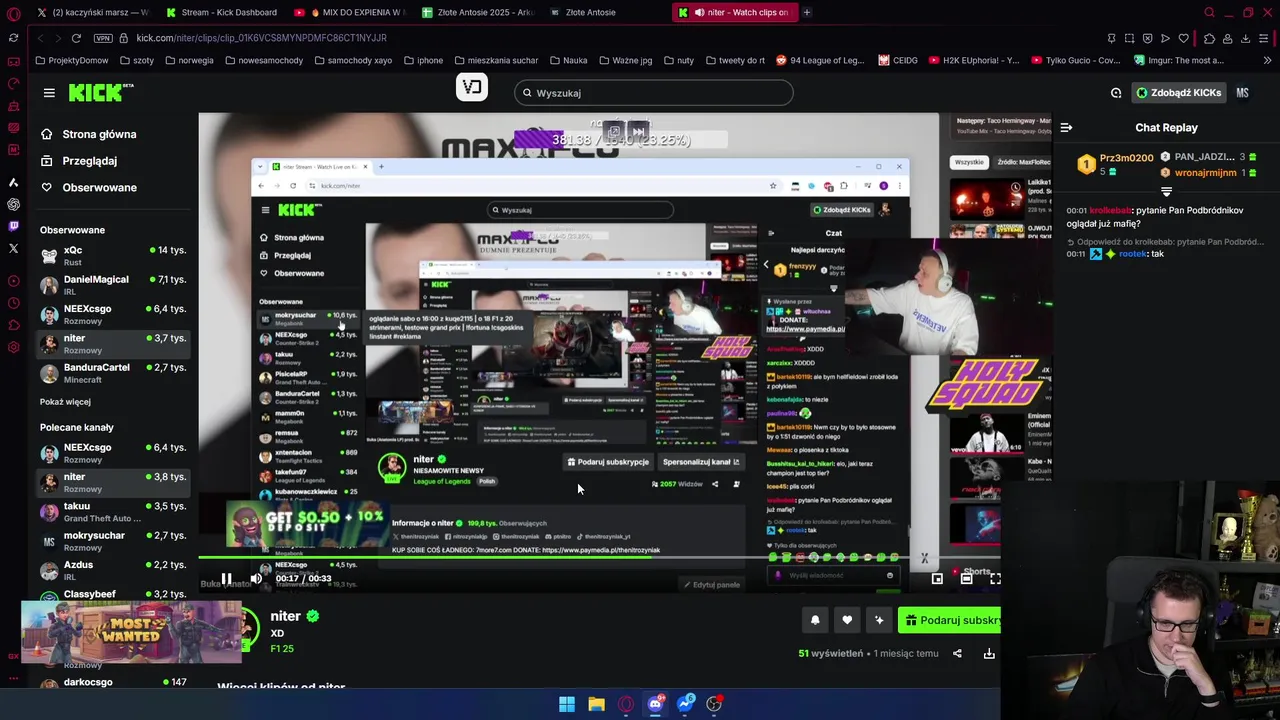Open norwegia bookmark folder
This screenshot has height=720, width=1280.
click(189, 60)
